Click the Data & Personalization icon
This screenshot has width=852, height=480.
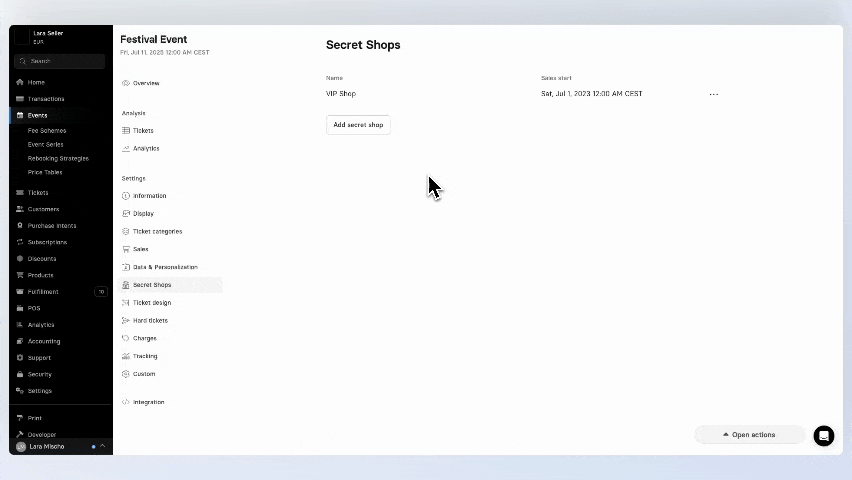click(126, 267)
